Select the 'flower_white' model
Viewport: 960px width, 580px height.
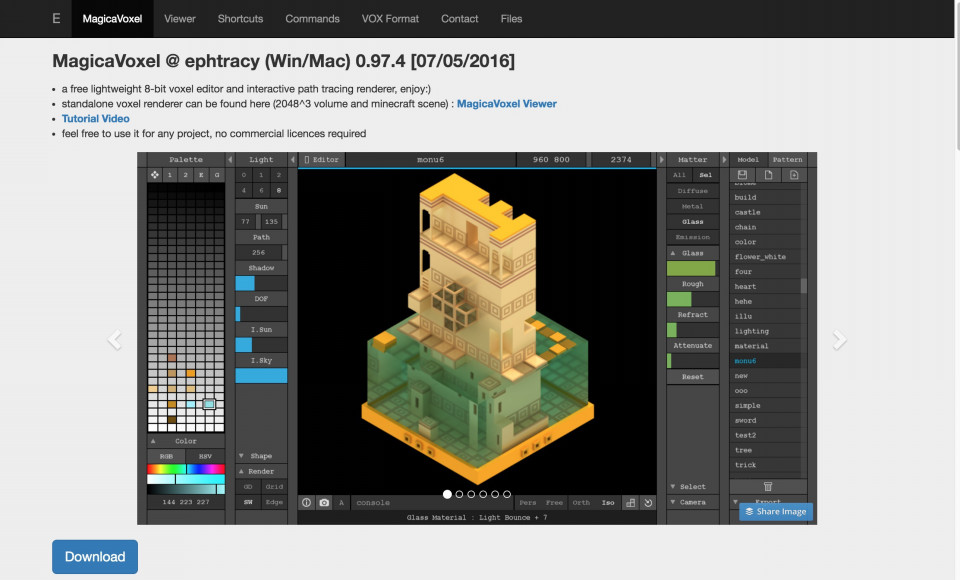(765, 257)
